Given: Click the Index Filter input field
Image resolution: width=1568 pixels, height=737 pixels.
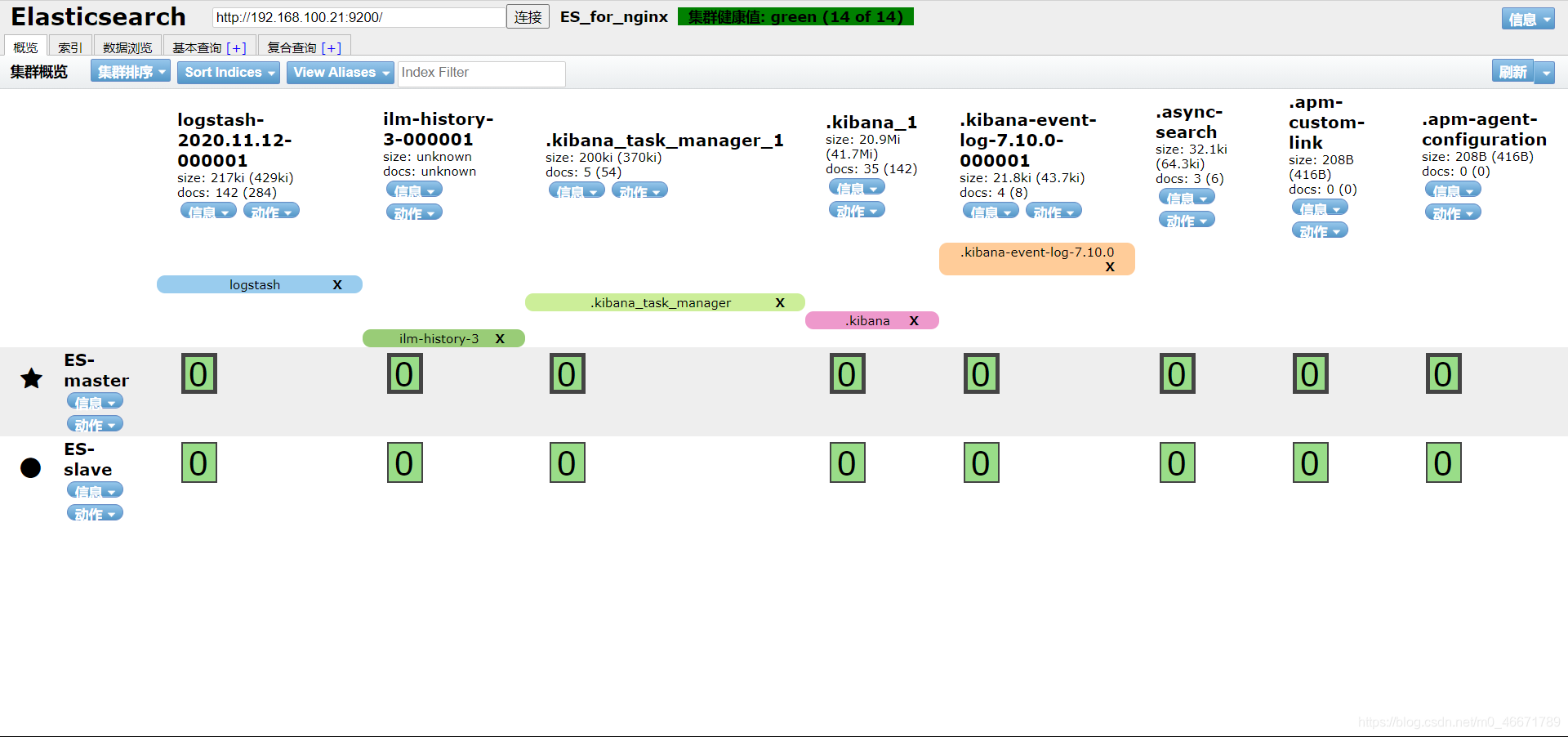Looking at the screenshot, I should point(482,73).
